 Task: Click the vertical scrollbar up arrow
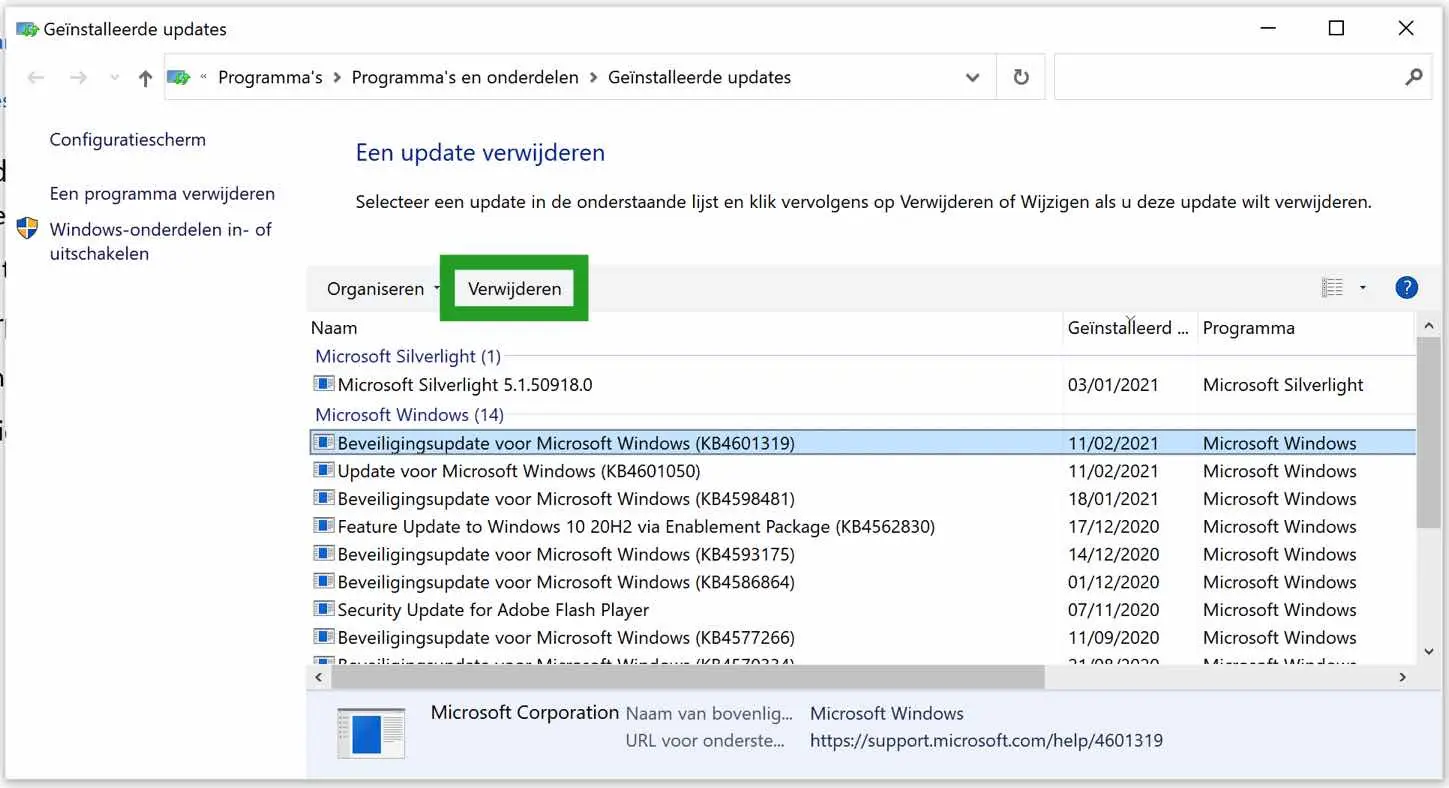1428,325
